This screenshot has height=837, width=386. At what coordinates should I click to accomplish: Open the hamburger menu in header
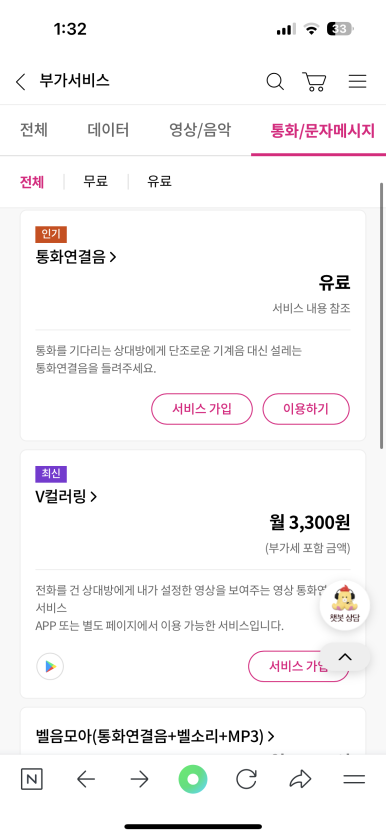pyautogui.click(x=357, y=81)
